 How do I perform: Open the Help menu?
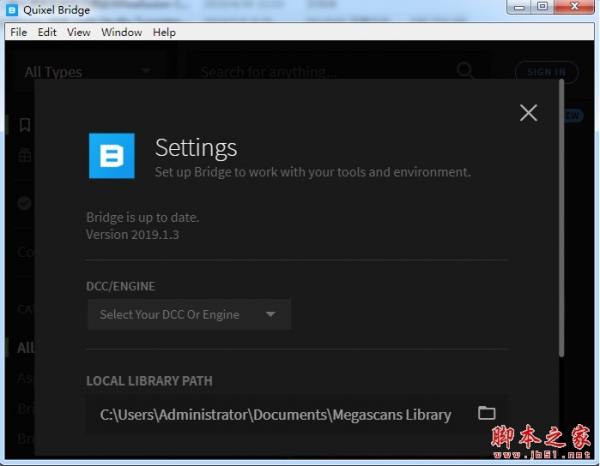tap(164, 32)
